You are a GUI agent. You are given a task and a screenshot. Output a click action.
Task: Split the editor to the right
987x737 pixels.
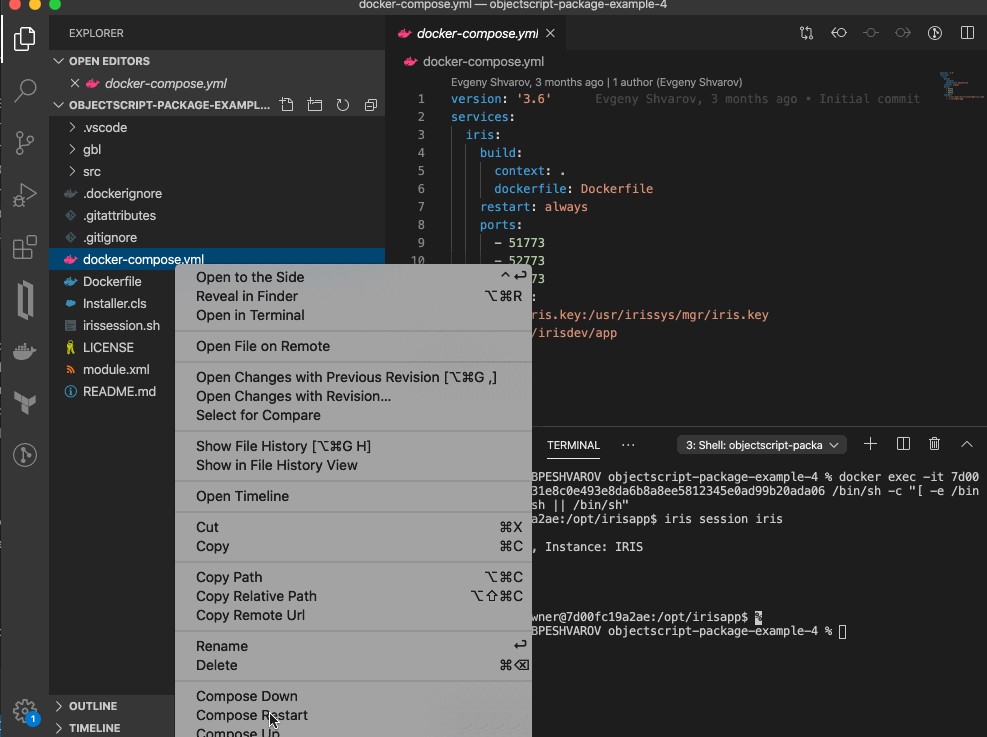(x=967, y=33)
